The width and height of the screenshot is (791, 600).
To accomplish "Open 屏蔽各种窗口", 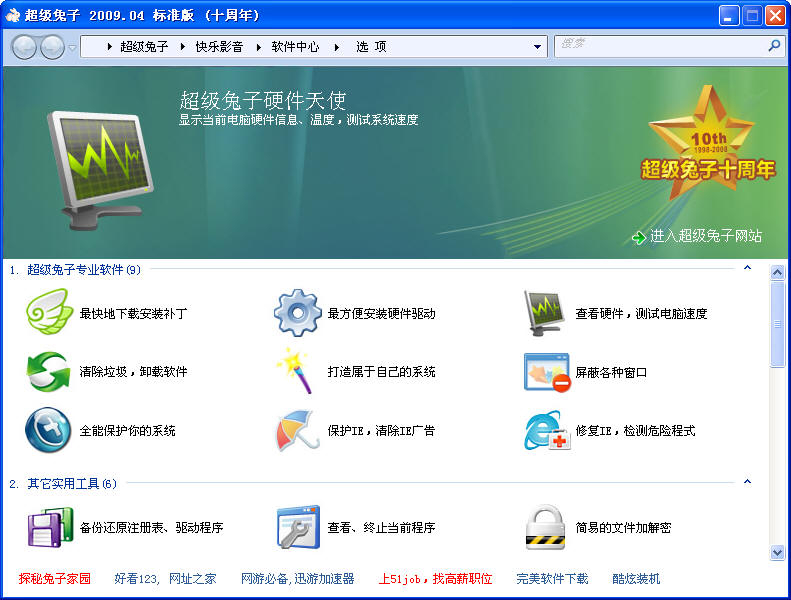I will [x=611, y=372].
